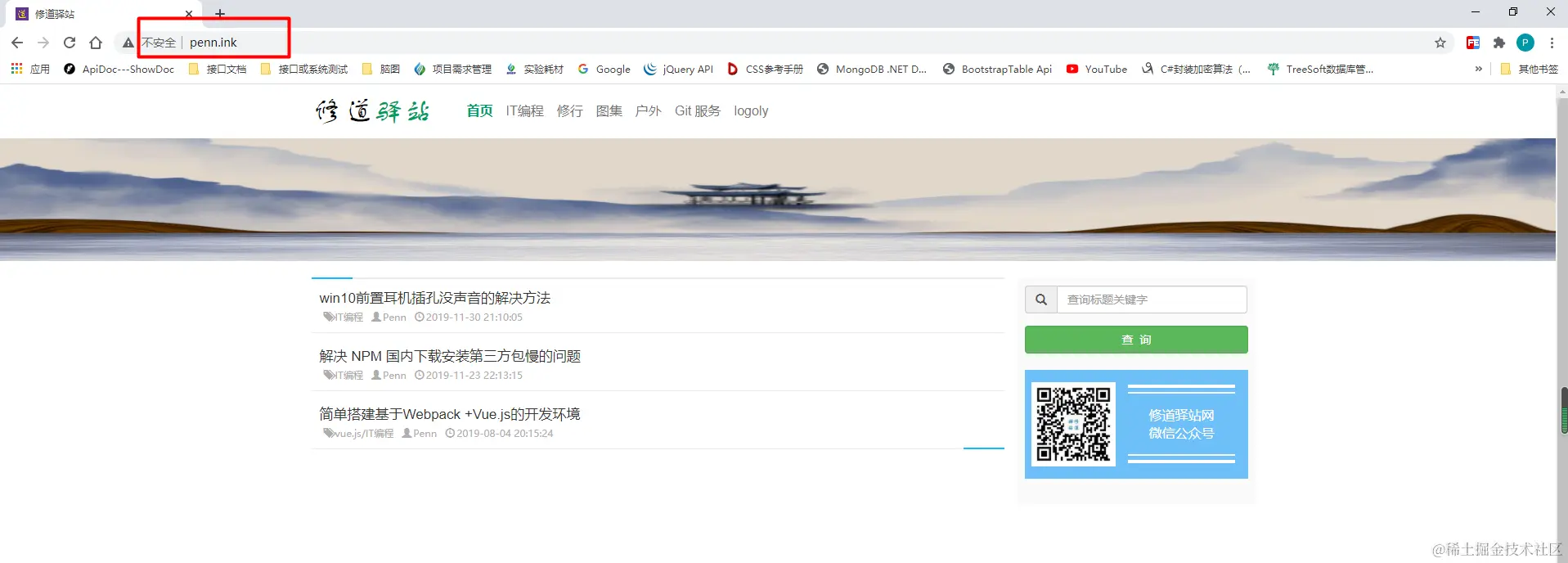
Task: Reload the page with the refresh icon
Action: (70, 43)
